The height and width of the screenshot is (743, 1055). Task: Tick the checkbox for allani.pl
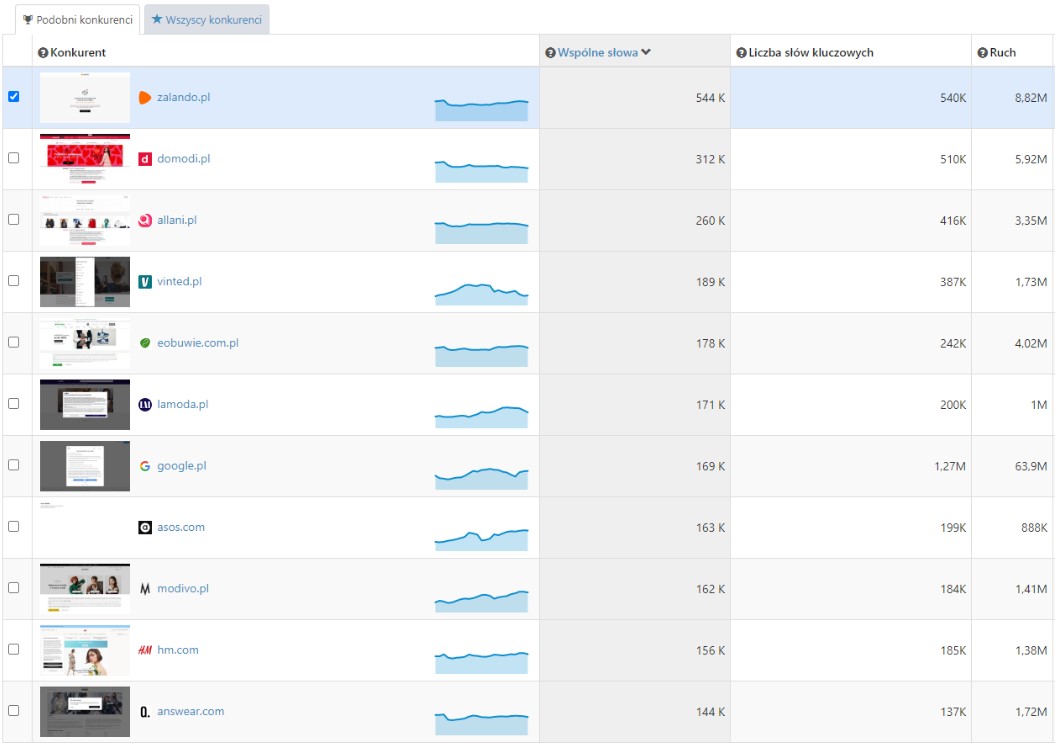pyautogui.click(x=14, y=220)
